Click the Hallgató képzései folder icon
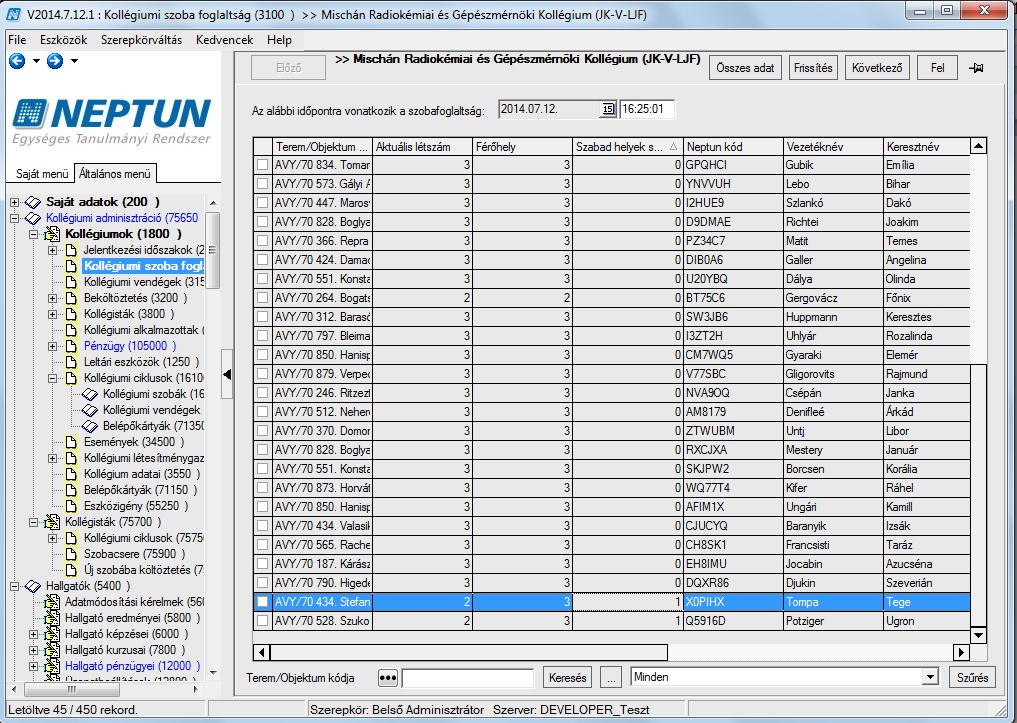 coord(52,634)
